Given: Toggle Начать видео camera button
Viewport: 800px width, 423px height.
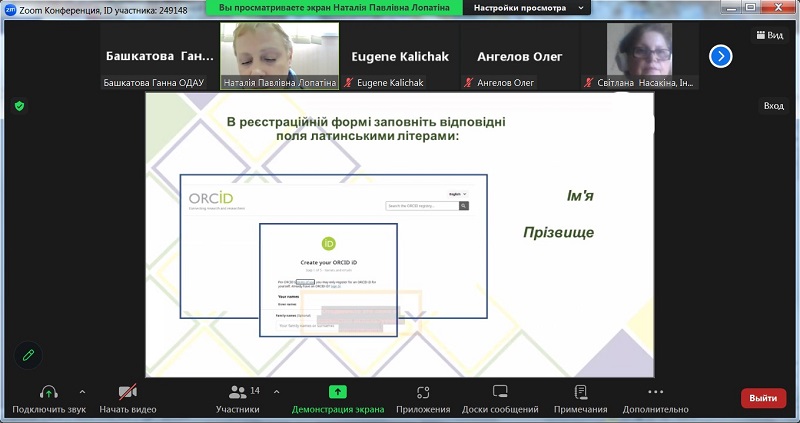Looking at the screenshot, I should tap(127, 392).
